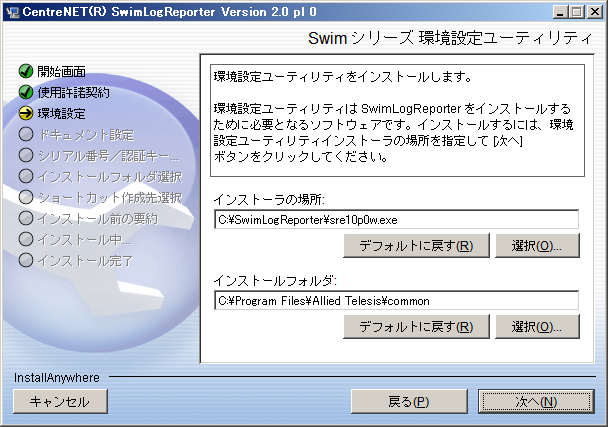Click the description text box about 環境設定ユーティリティ

pyautogui.click(x=397, y=121)
